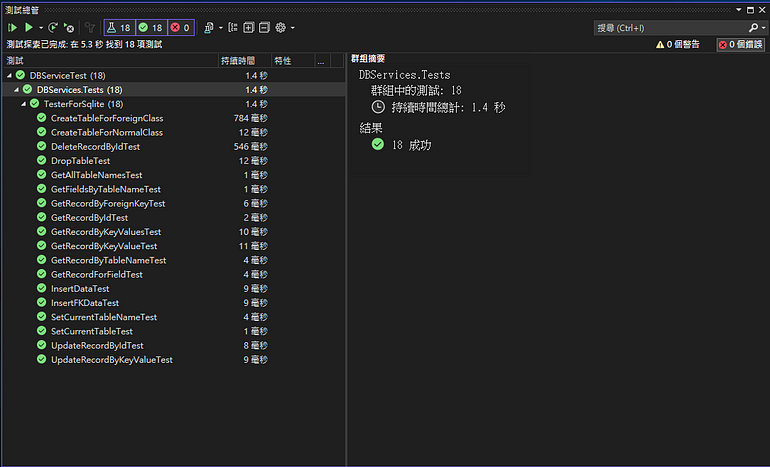The height and width of the screenshot is (467, 770).
Task: Click 群組中的測試: 18 summary line
Action: (x=416, y=91)
